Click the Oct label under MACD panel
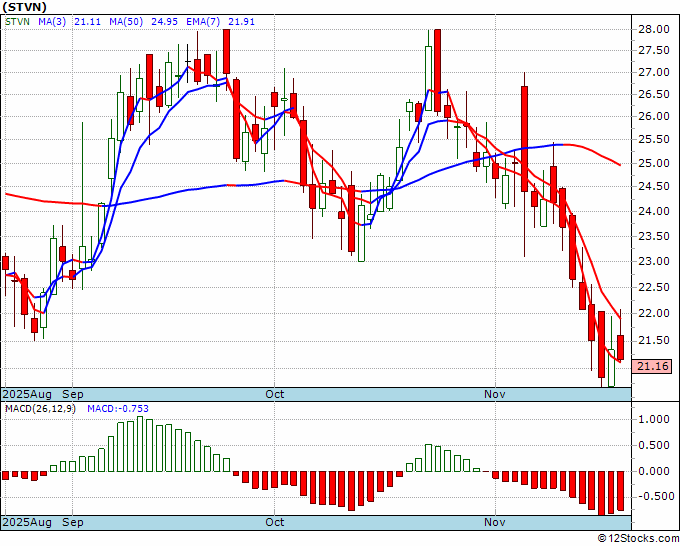680x546 pixels. [275, 522]
